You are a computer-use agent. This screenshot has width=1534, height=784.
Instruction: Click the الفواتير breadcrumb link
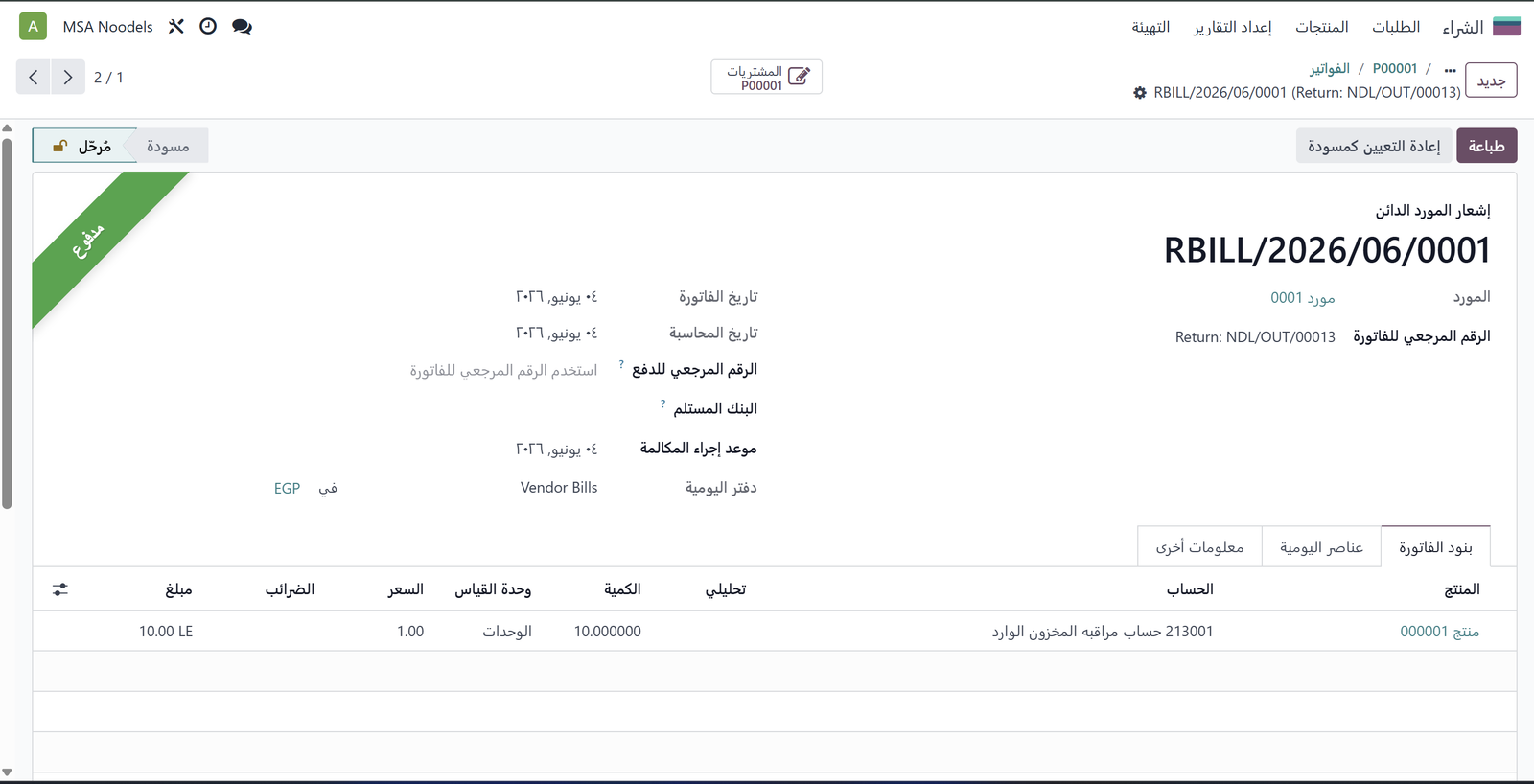(x=1330, y=69)
